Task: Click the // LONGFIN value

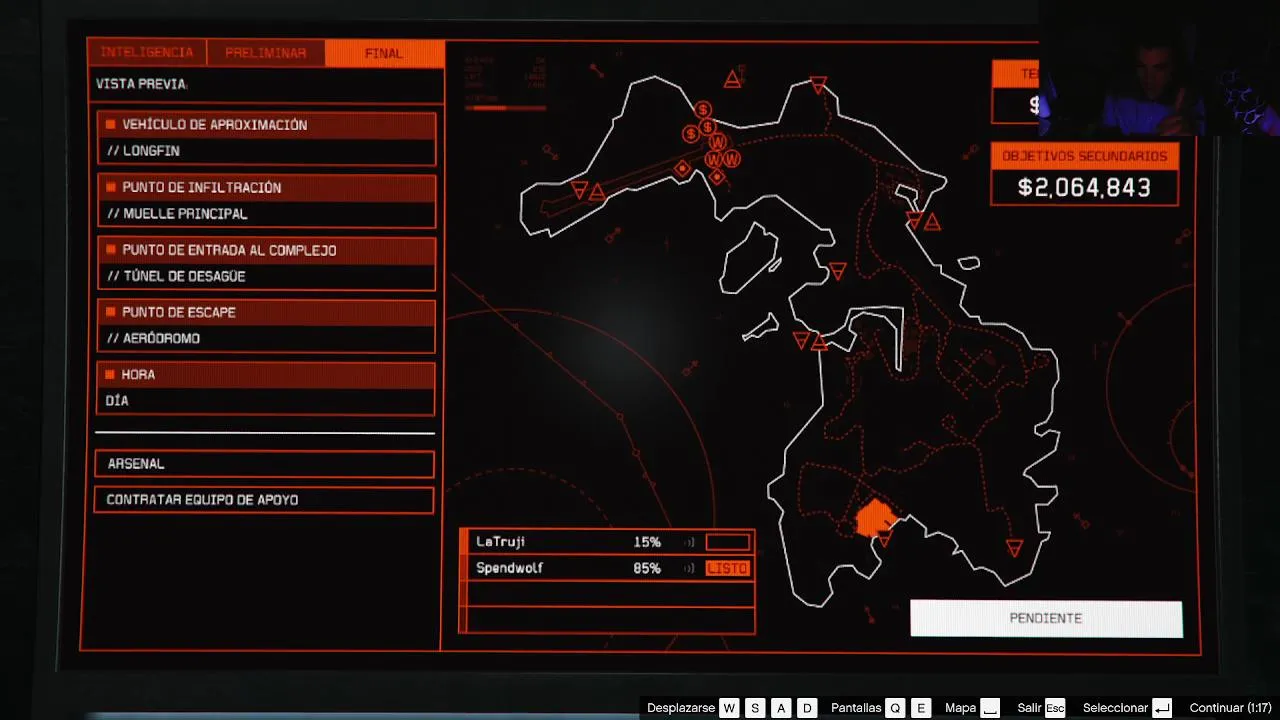Action: click(143, 151)
